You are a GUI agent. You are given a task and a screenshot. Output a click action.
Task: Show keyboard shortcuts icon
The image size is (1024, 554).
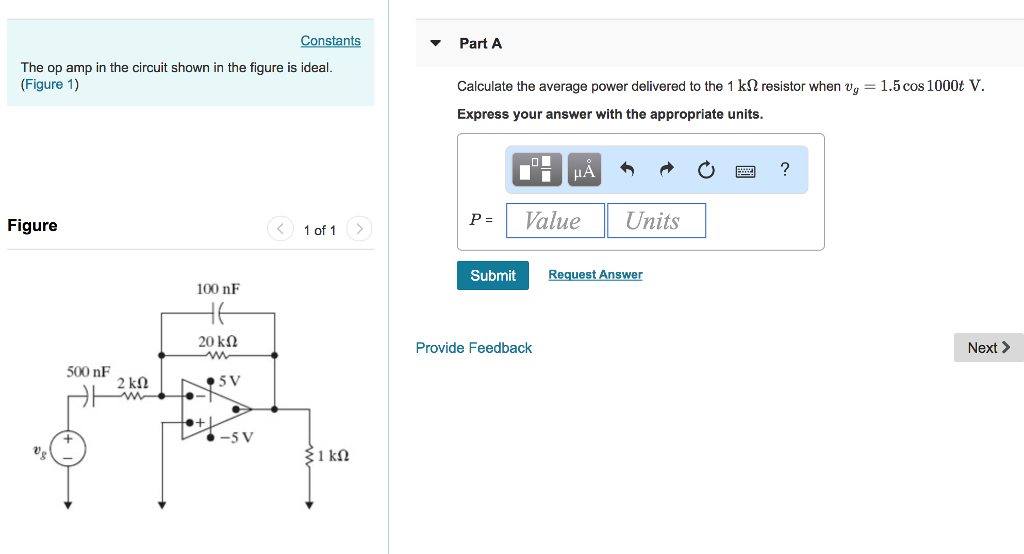[x=745, y=171]
